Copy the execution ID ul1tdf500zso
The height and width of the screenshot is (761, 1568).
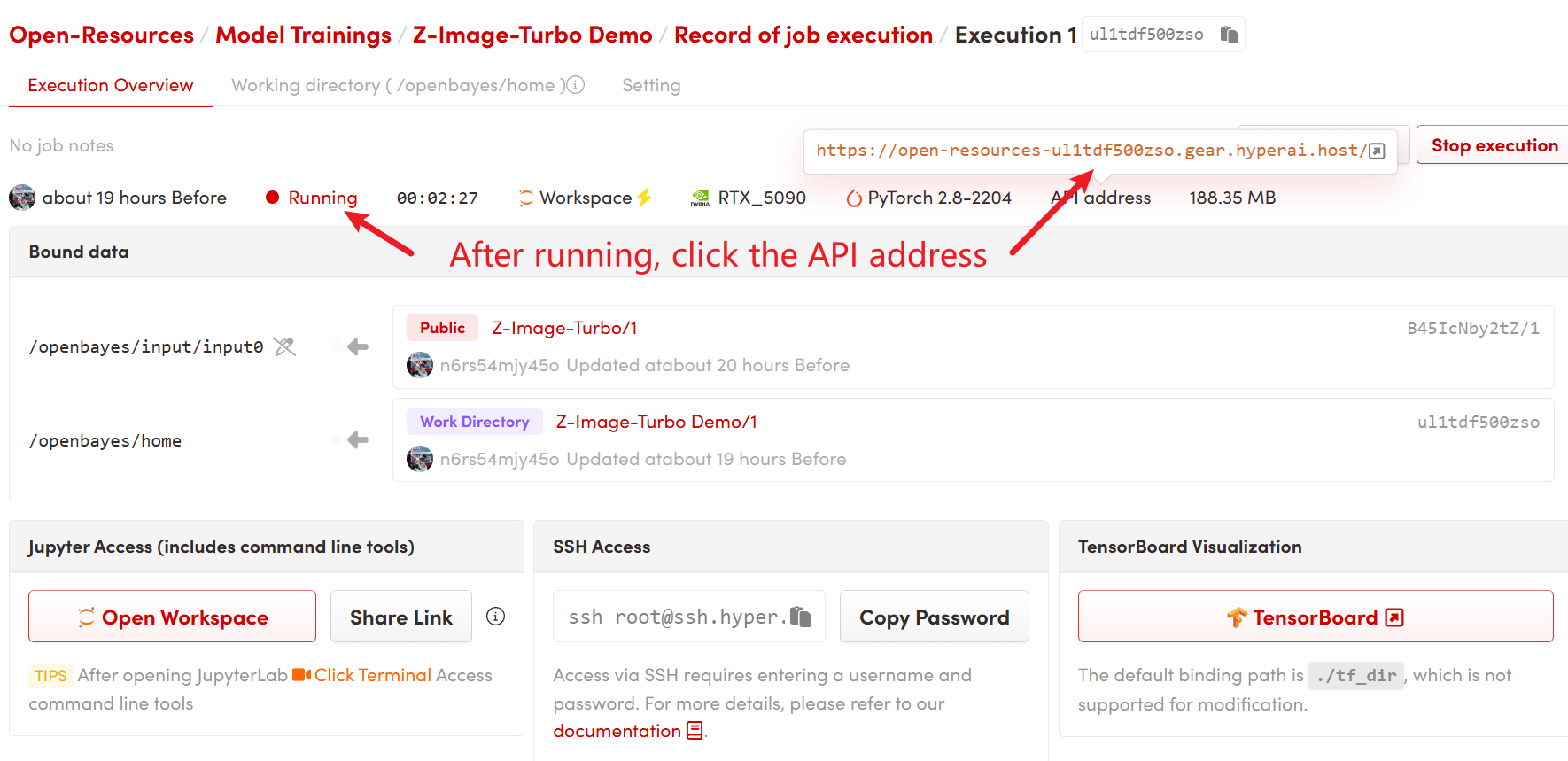1229,35
